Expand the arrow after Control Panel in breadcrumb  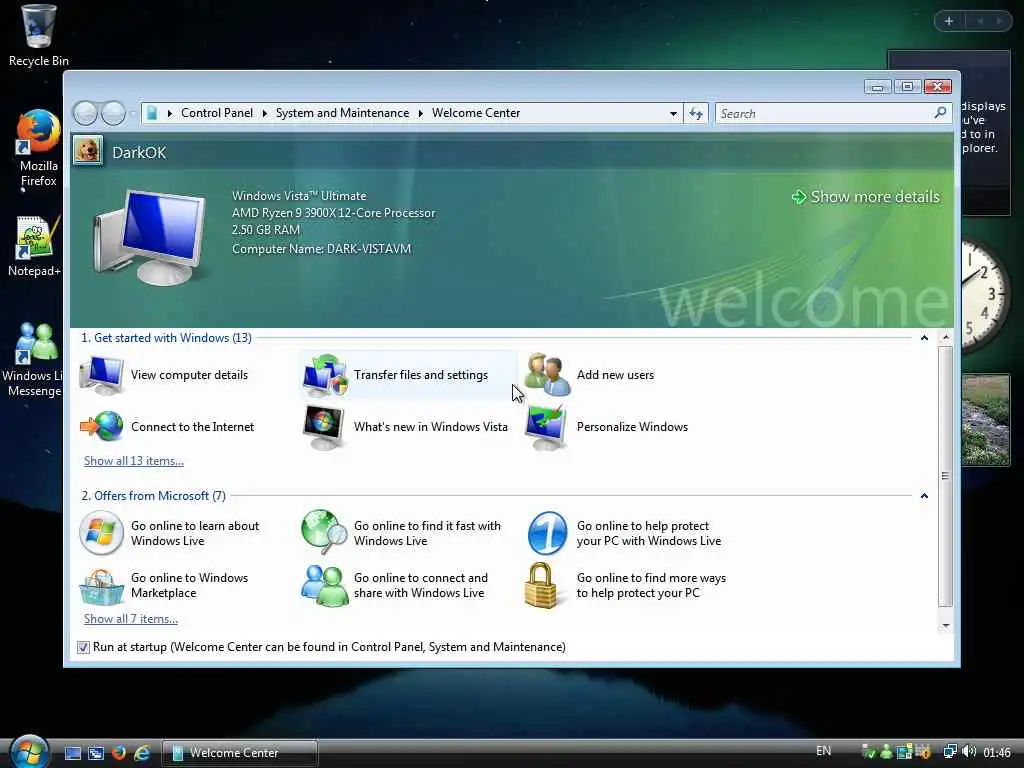264,114
